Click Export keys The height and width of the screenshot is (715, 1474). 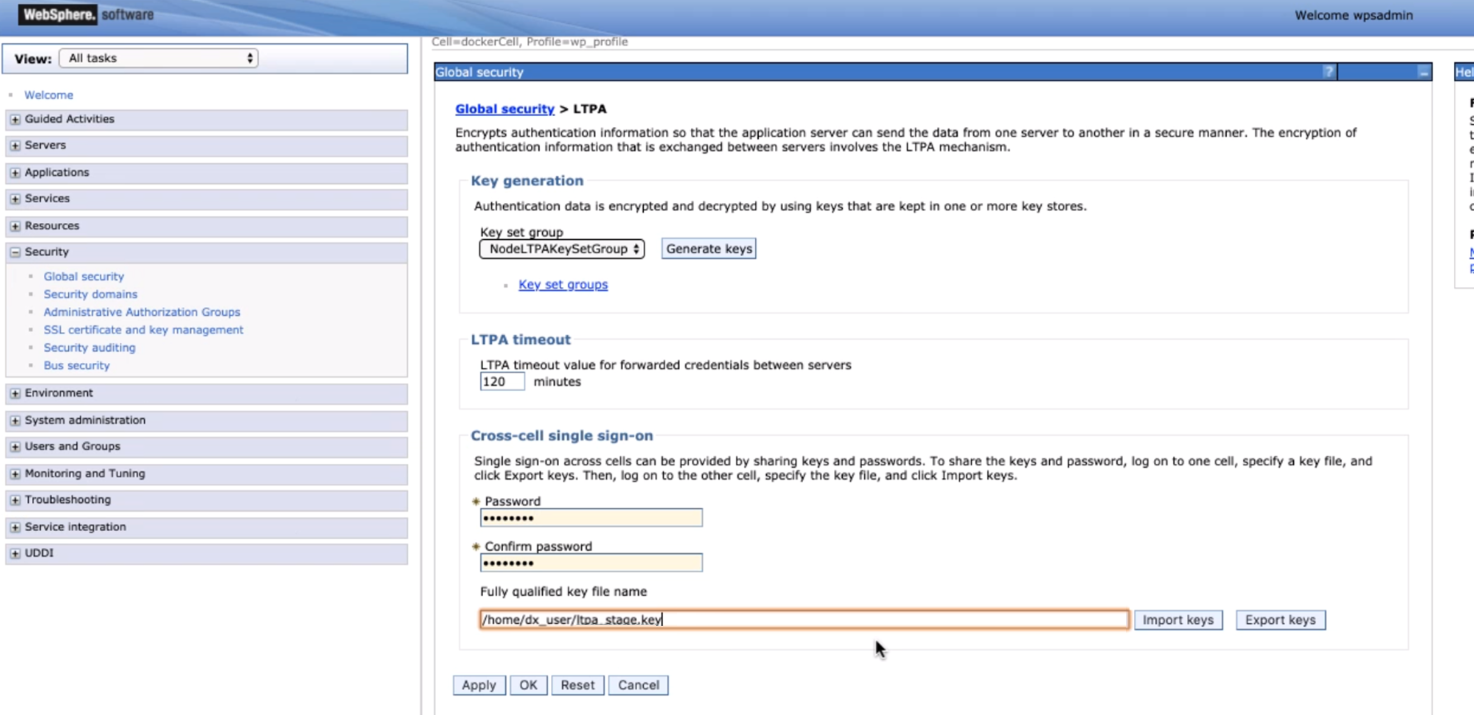tap(1280, 619)
